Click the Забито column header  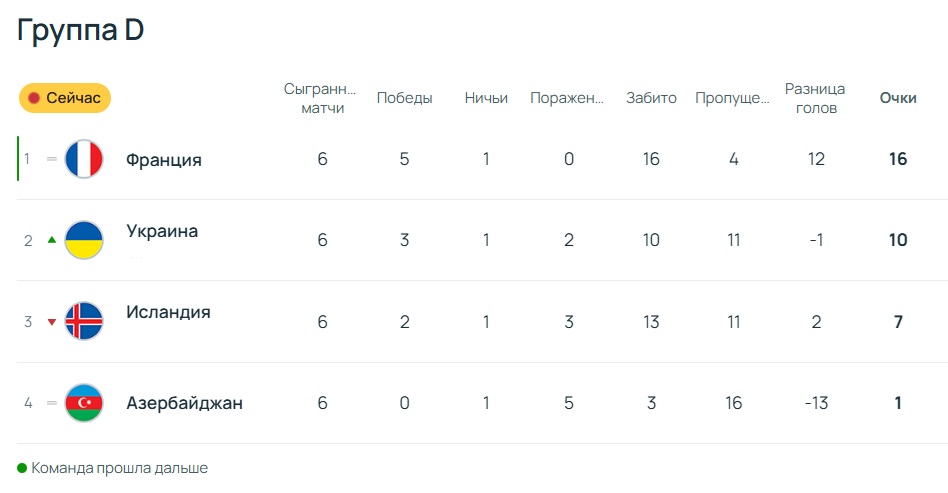(651, 98)
